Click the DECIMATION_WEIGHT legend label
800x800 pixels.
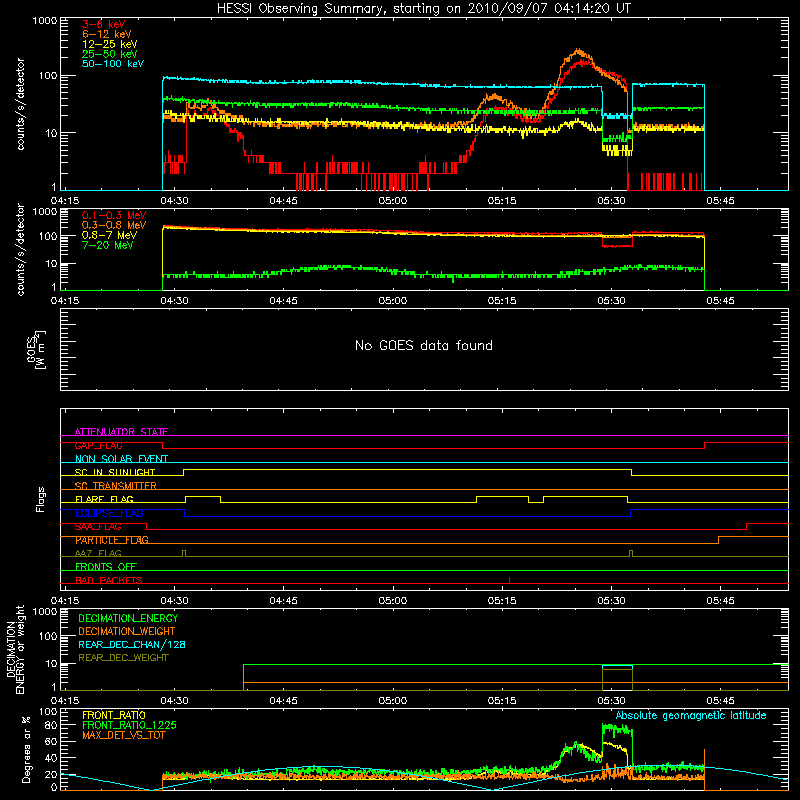pos(127,631)
